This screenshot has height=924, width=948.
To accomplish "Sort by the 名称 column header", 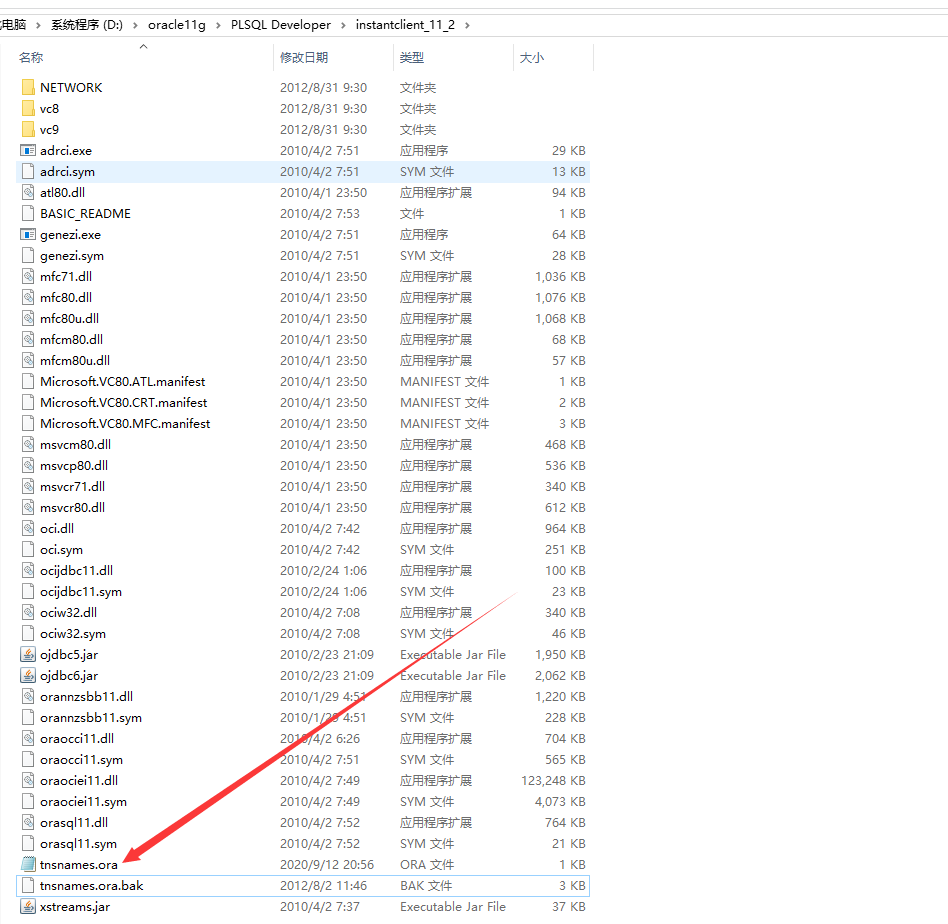I will [31, 57].
